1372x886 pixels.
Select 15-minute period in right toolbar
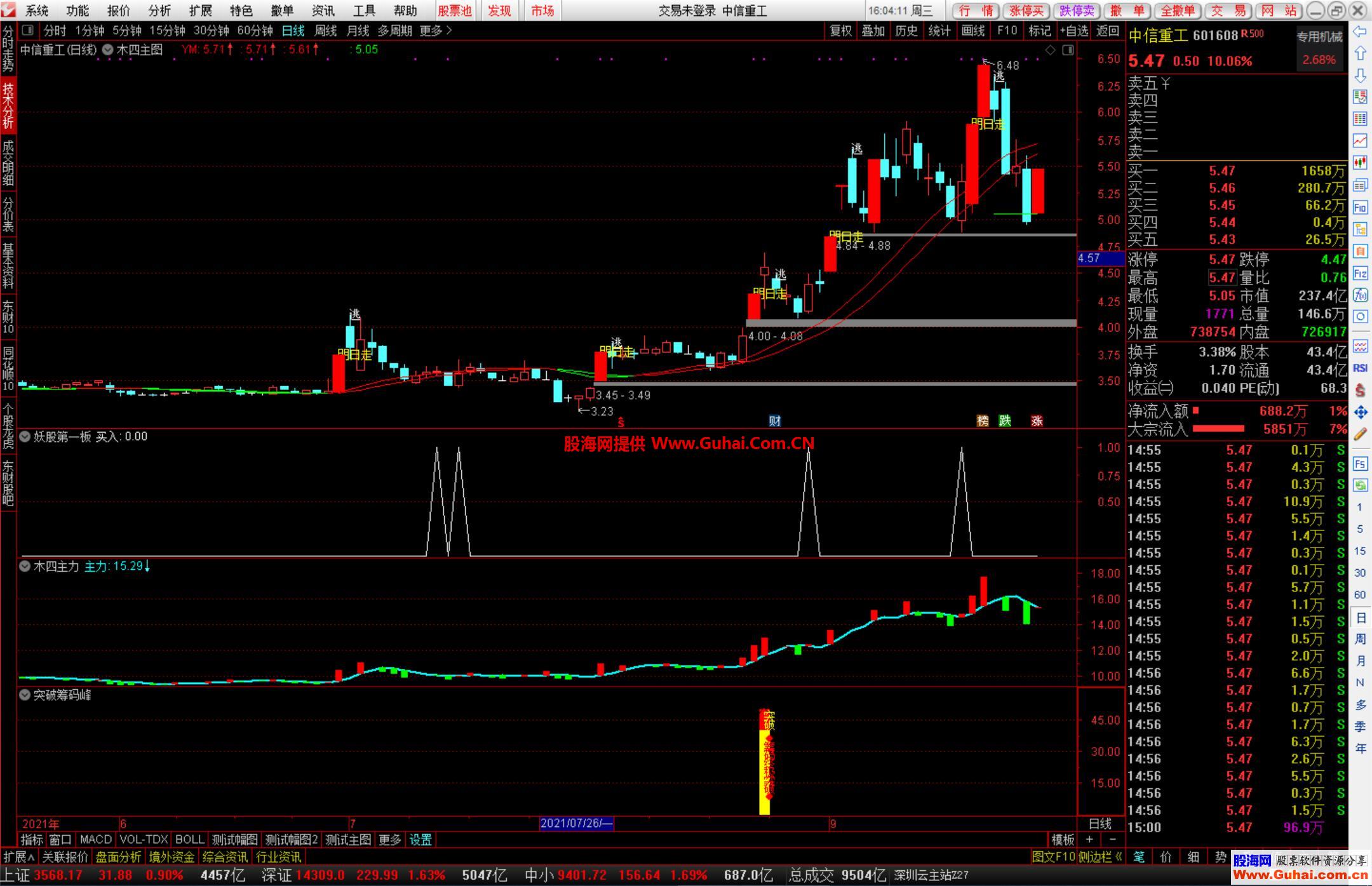(x=1360, y=551)
